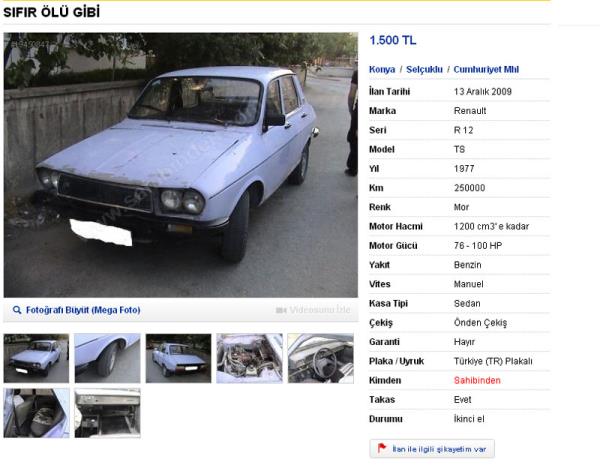
Task: Click the main Renault car photo
Action: [x=181, y=165]
